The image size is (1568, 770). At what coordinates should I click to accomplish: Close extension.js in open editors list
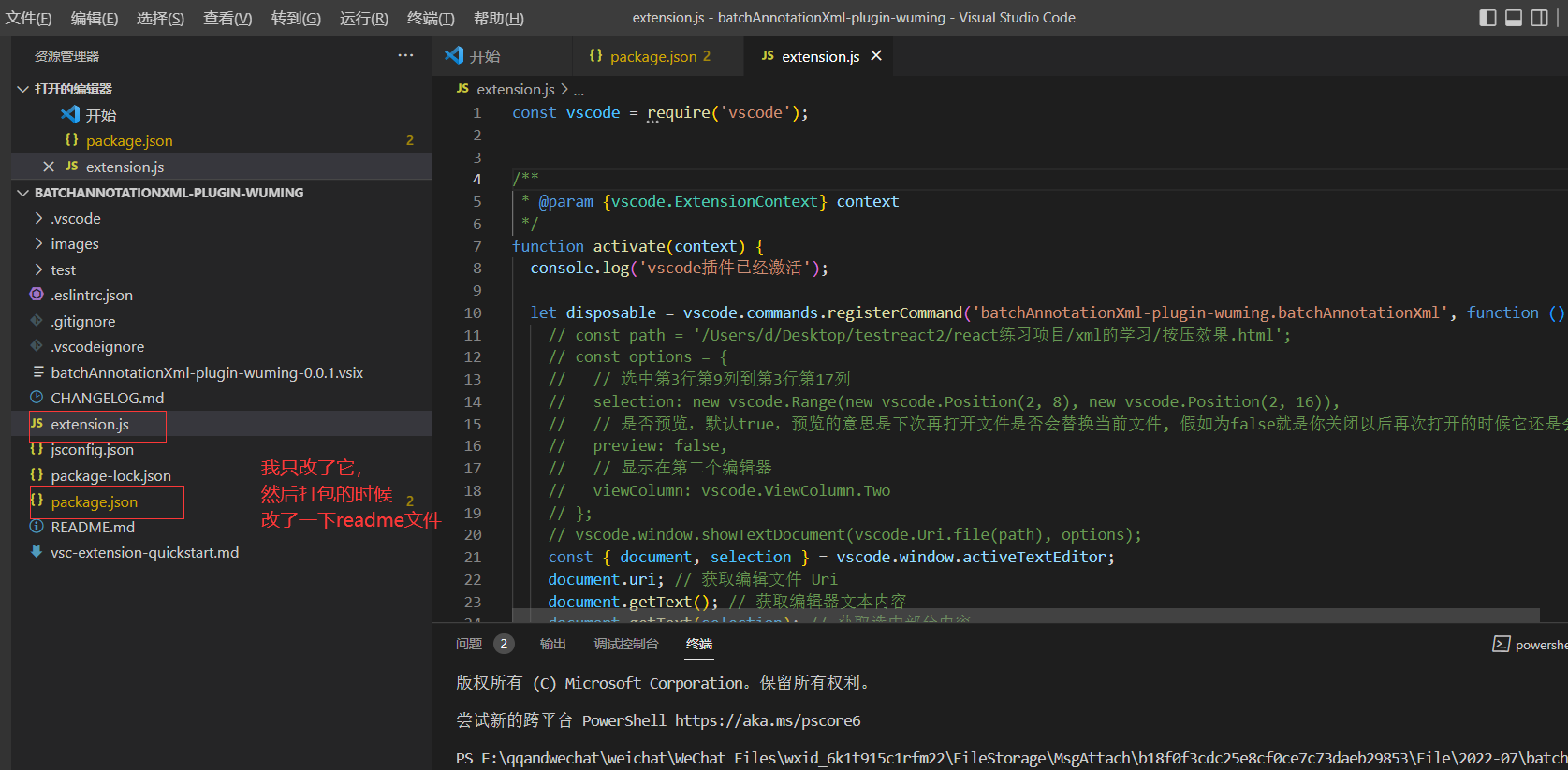pos(49,167)
